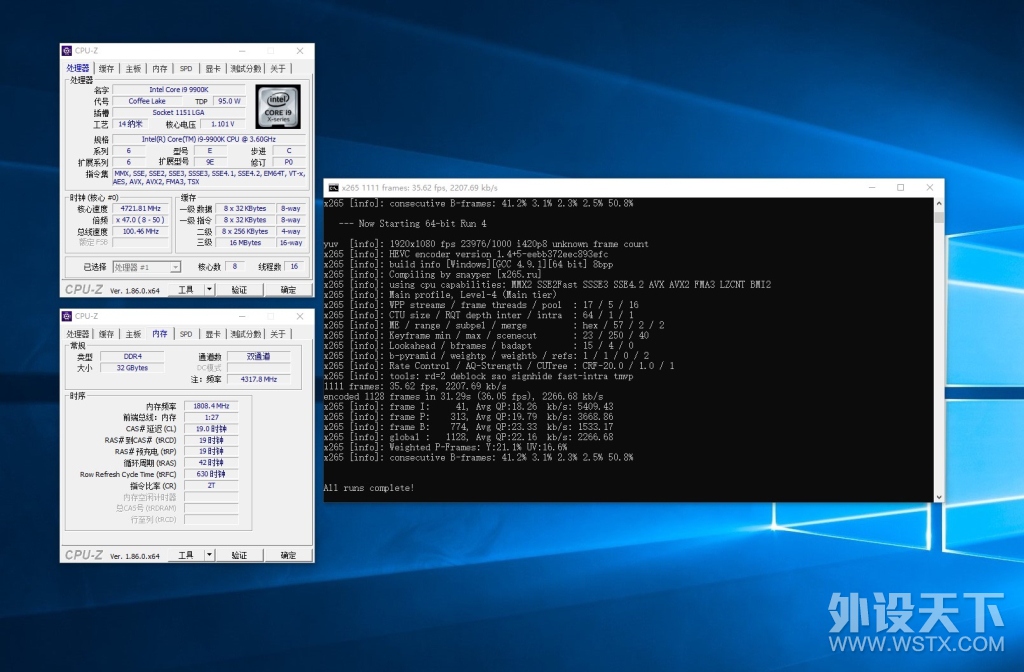Maximize the x265 console window
This screenshot has height=672, width=1024.
coord(901,187)
